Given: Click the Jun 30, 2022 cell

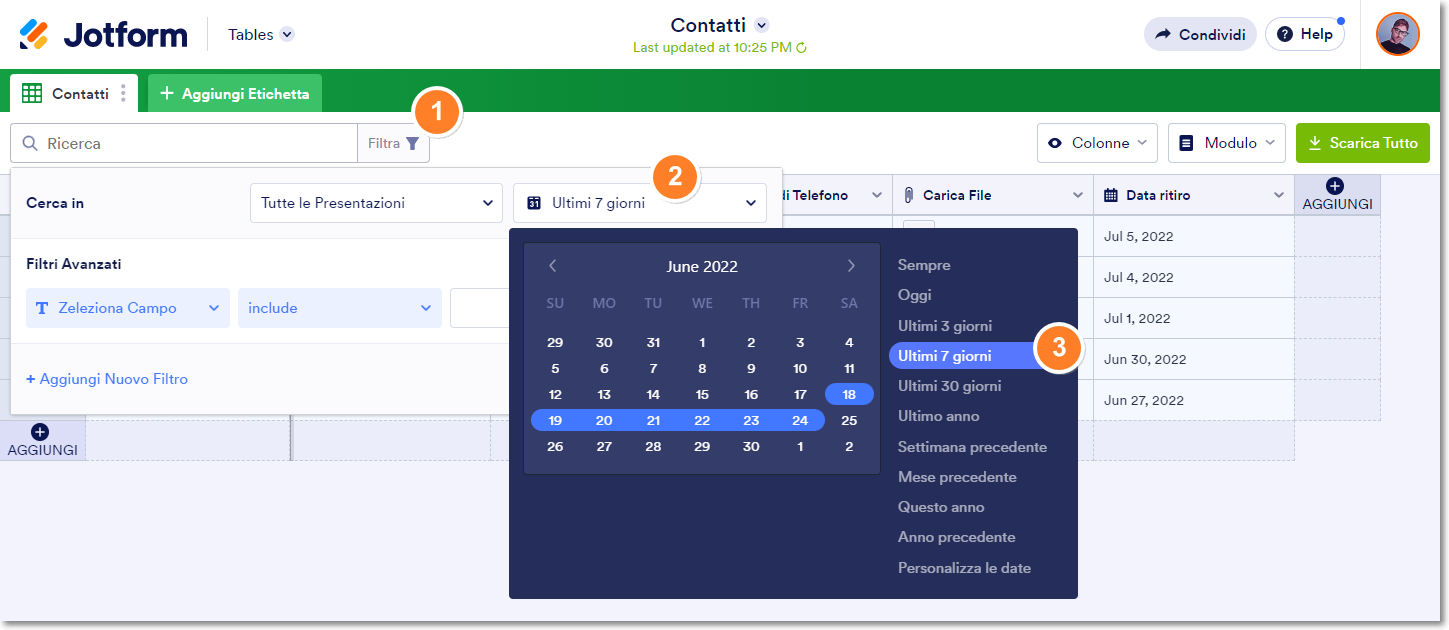Looking at the screenshot, I should point(1193,359).
